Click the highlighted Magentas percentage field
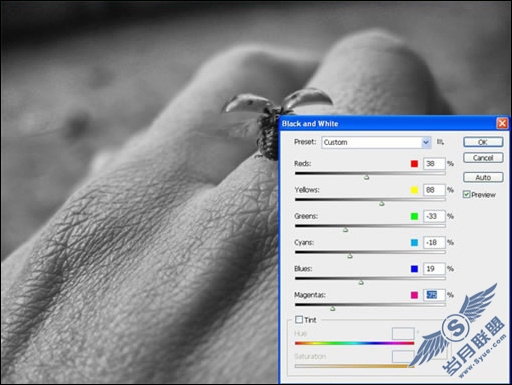 click(x=434, y=295)
